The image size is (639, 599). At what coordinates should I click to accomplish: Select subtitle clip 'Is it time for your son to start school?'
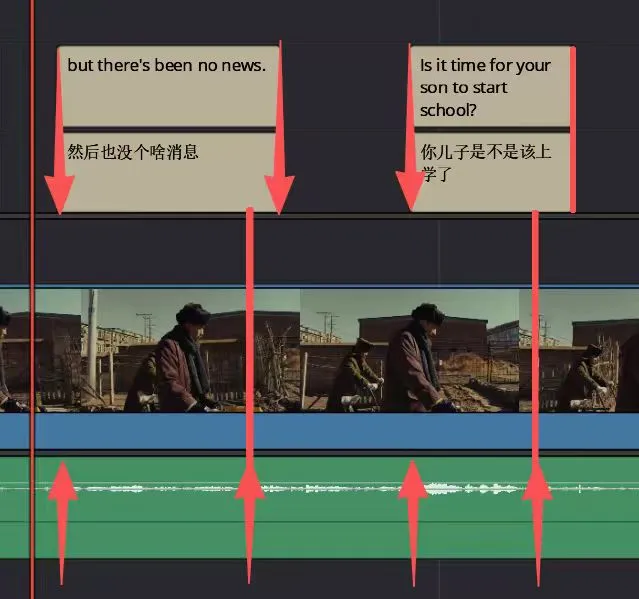tap(492, 86)
